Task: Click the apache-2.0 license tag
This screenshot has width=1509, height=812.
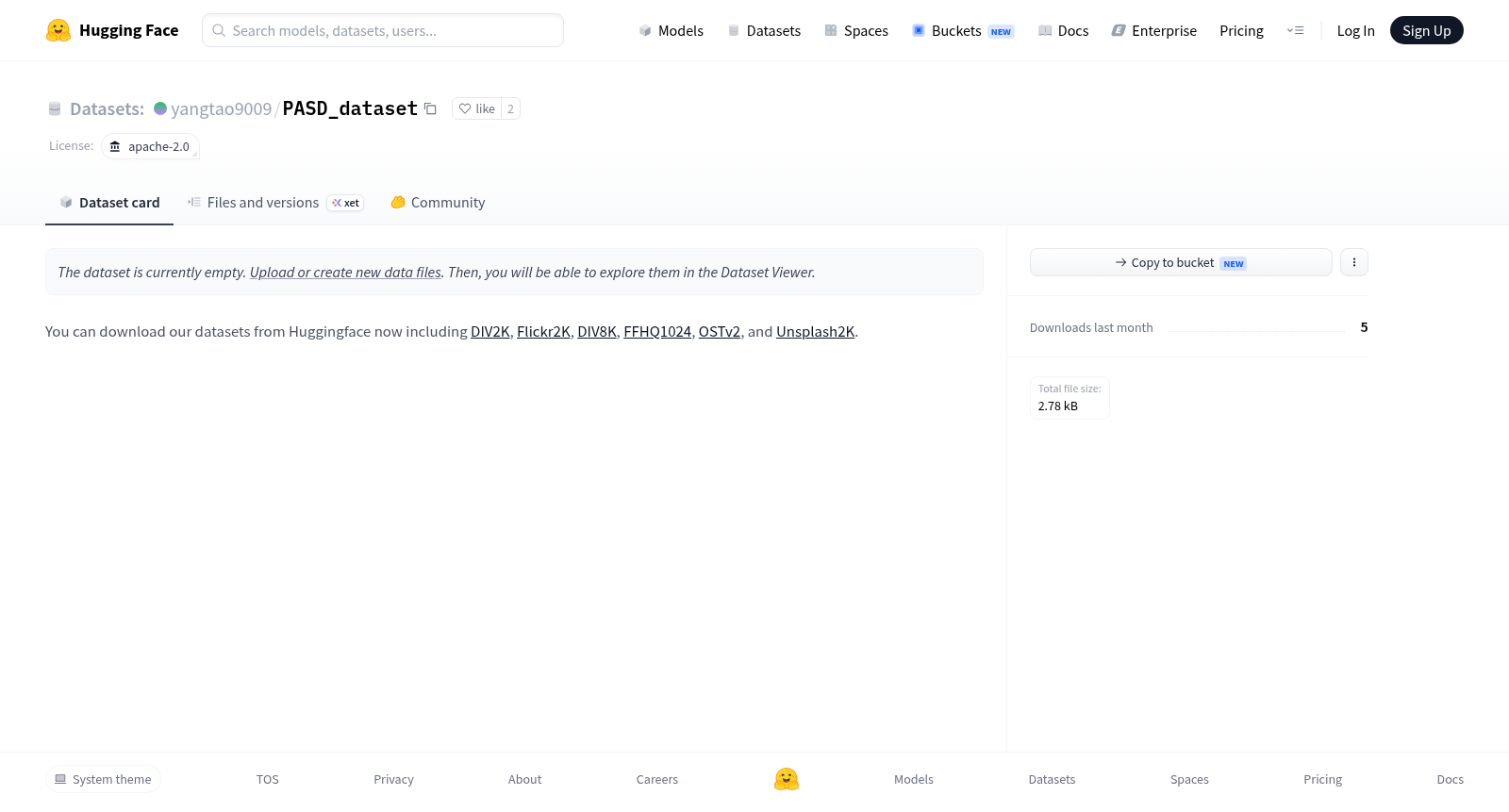Action: coord(150,146)
